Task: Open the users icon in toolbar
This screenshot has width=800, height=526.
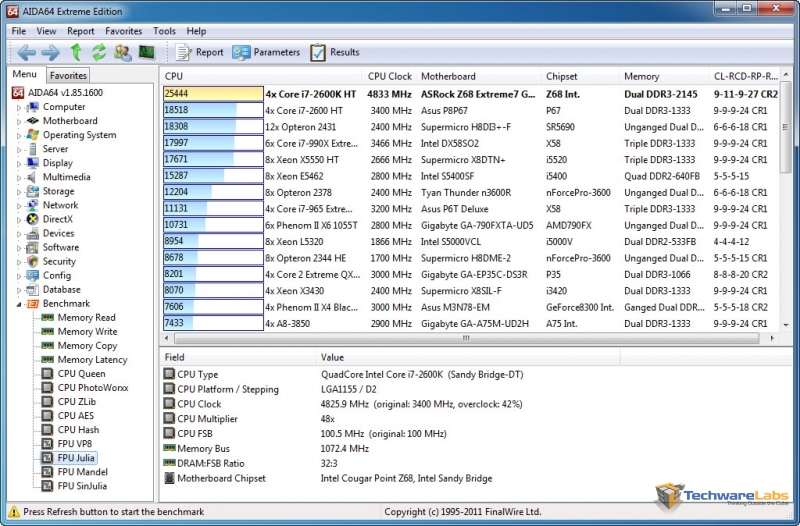Action: [122, 52]
